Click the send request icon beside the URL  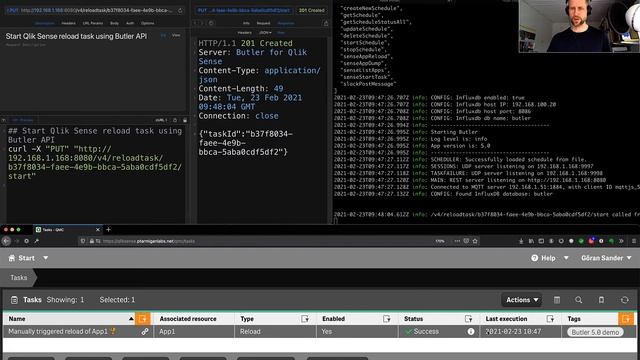(180, 10)
